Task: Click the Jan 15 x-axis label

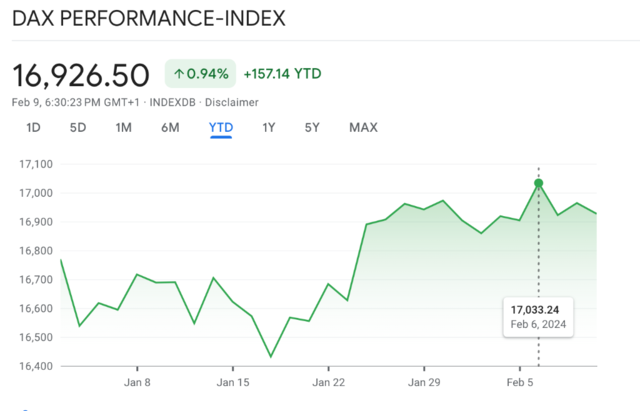Action: 233,382
